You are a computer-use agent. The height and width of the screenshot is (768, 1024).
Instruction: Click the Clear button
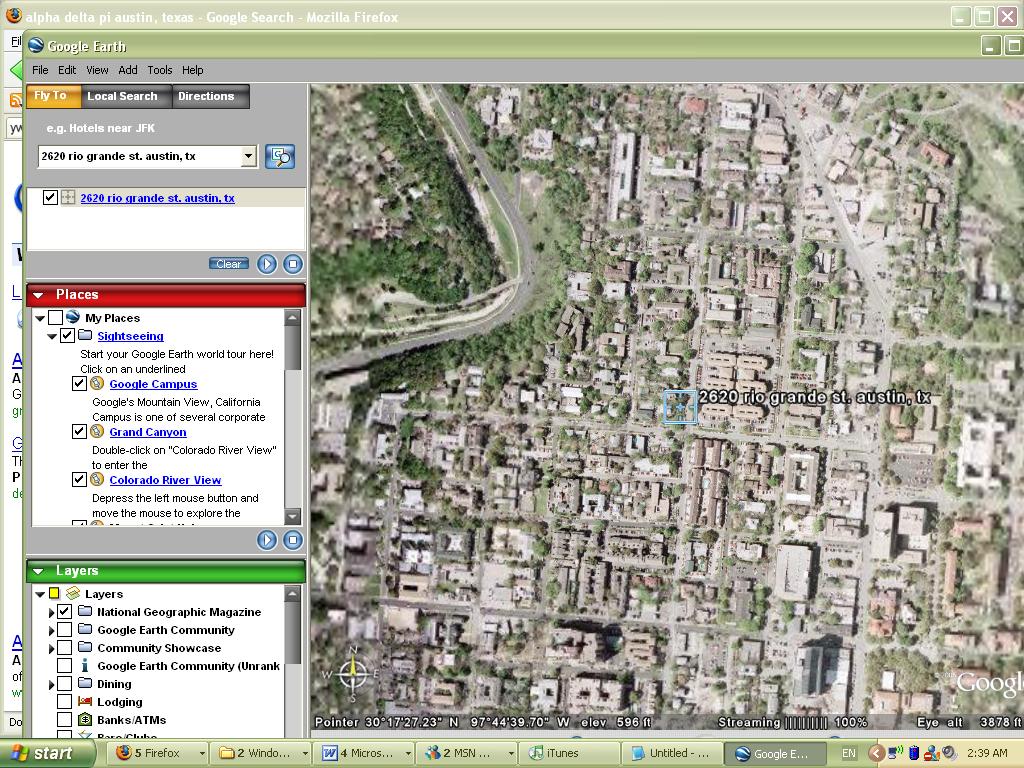click(x=229, y=264)
